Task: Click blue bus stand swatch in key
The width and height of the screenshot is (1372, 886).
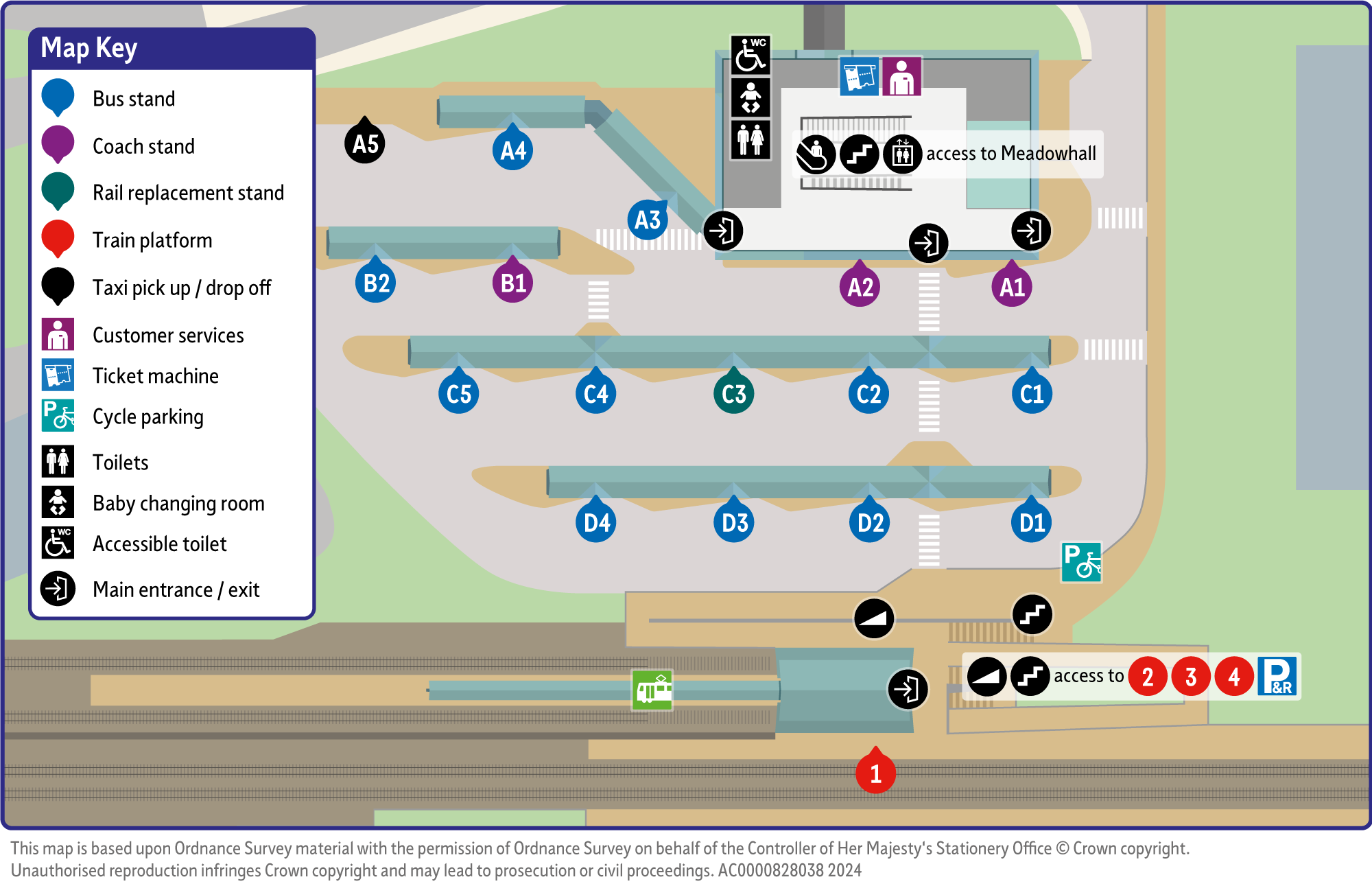Action: [x=58, y=98]
